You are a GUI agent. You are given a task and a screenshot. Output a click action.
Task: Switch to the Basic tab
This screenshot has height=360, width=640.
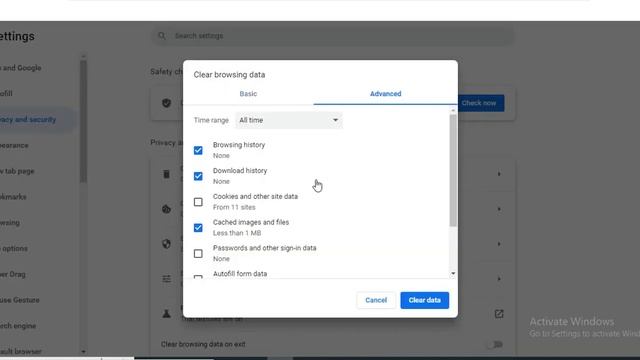248,94
